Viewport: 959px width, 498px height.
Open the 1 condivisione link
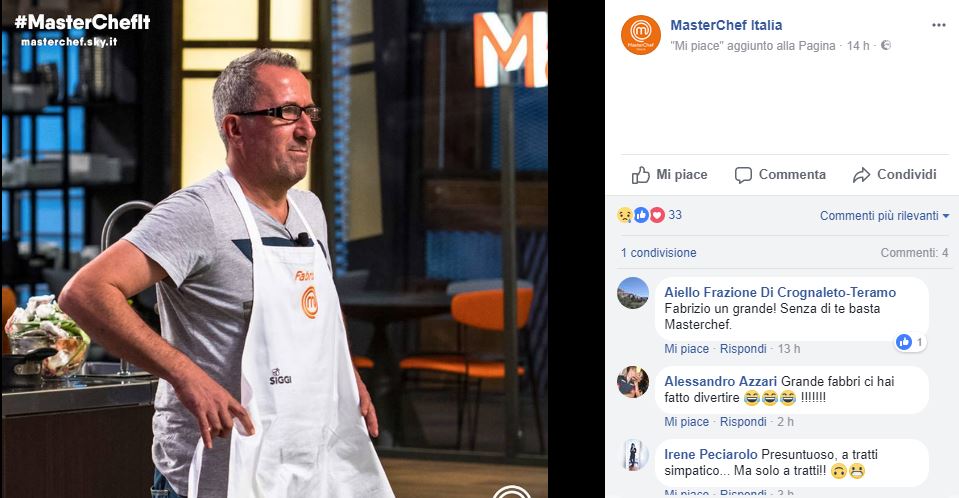point(658,253)
